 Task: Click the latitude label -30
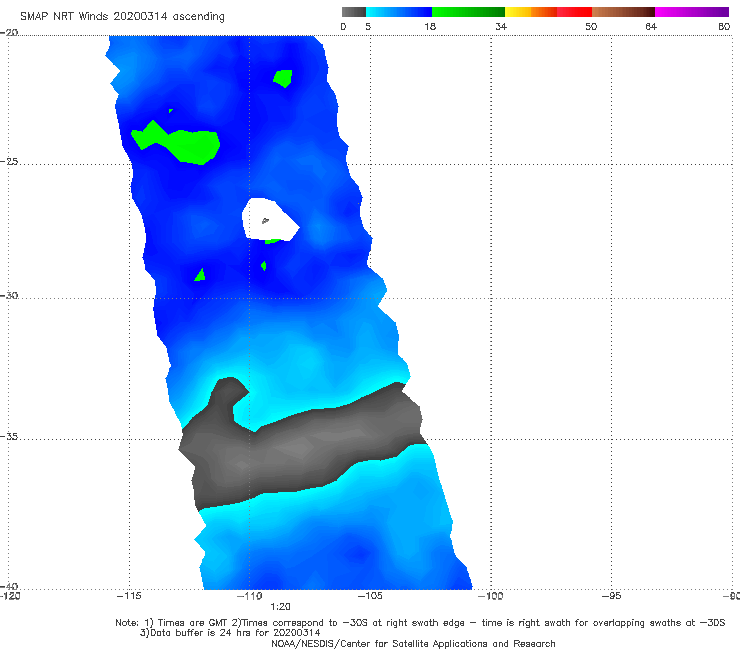click(9, 295)
